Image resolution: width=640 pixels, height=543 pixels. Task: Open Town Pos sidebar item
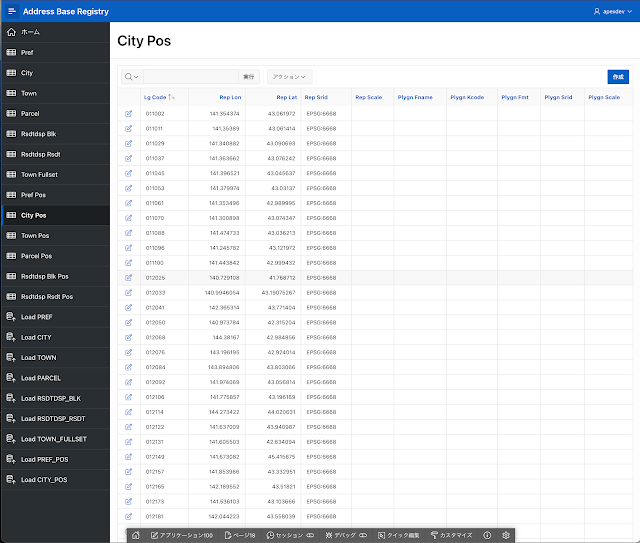click(55, 236)
